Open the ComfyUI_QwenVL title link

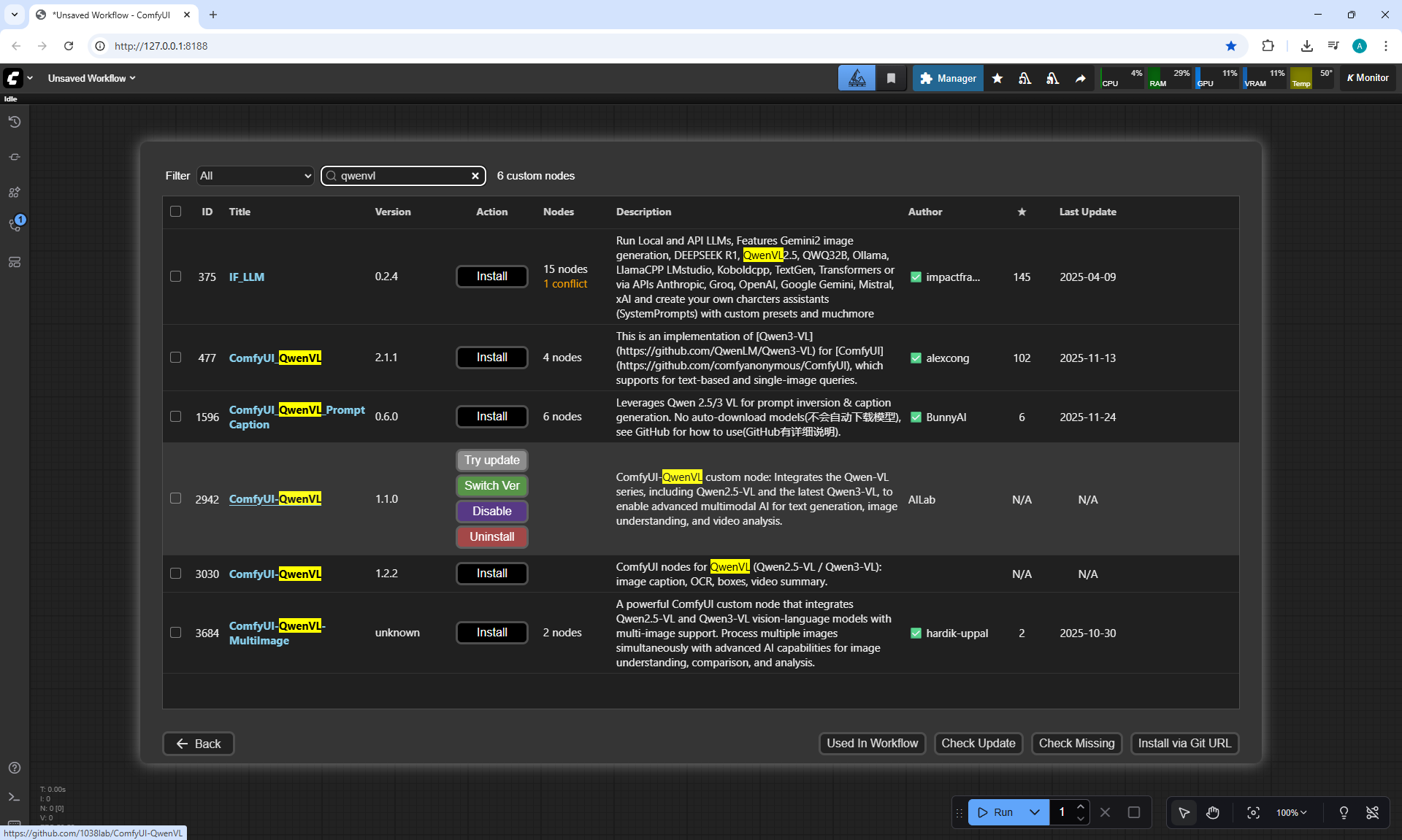(275, 358)
